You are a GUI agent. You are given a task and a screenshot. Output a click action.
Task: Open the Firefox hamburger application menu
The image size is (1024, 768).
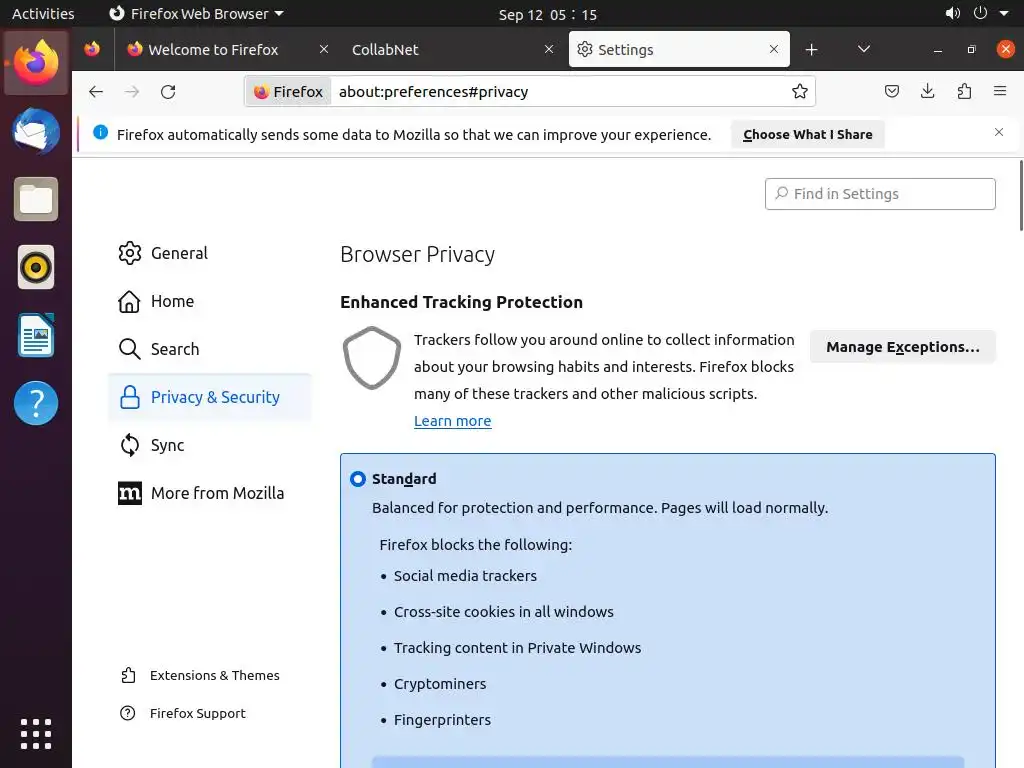1000,92
